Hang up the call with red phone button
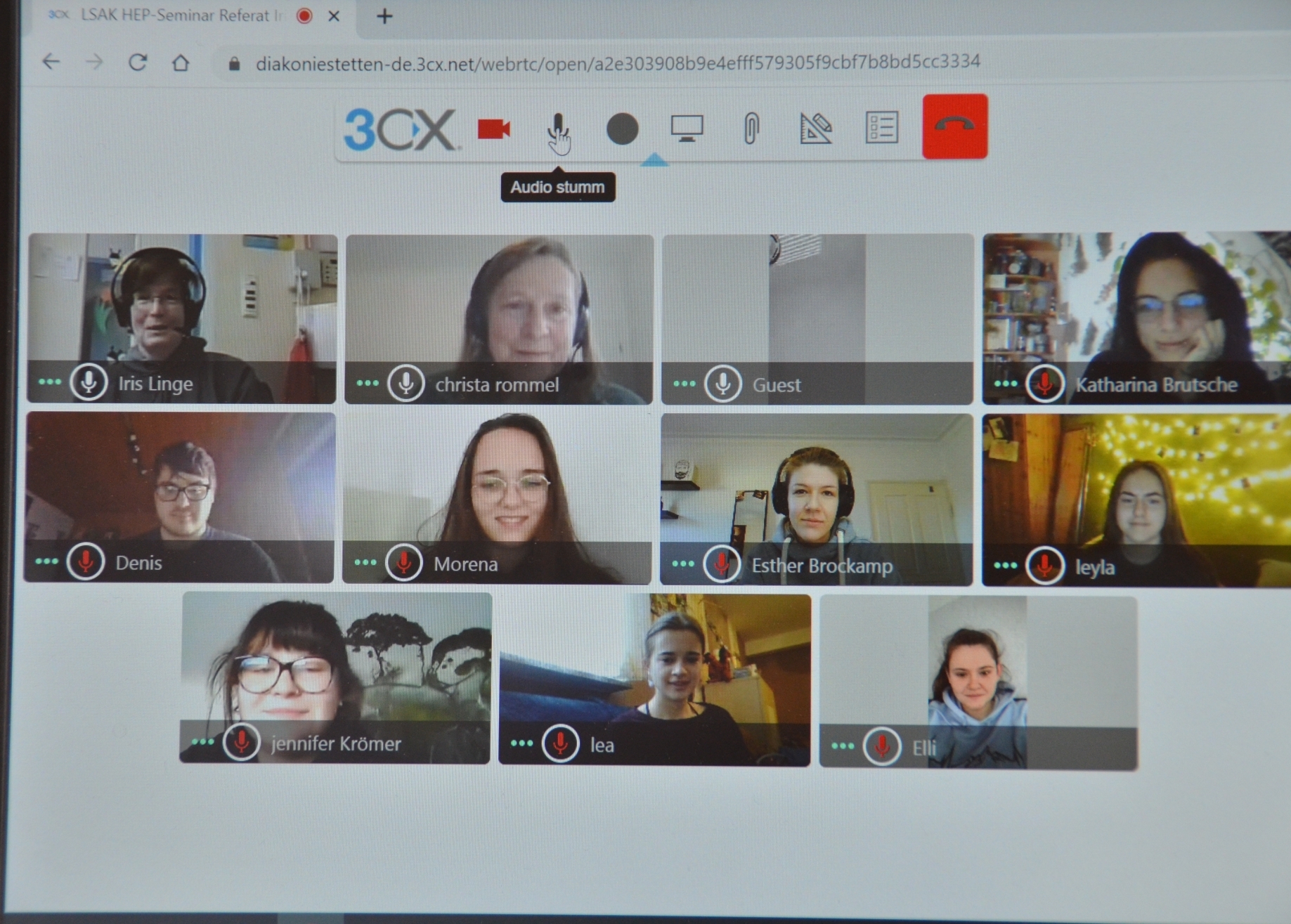Viewport: 1291px width, 924px height. (954, 126)
